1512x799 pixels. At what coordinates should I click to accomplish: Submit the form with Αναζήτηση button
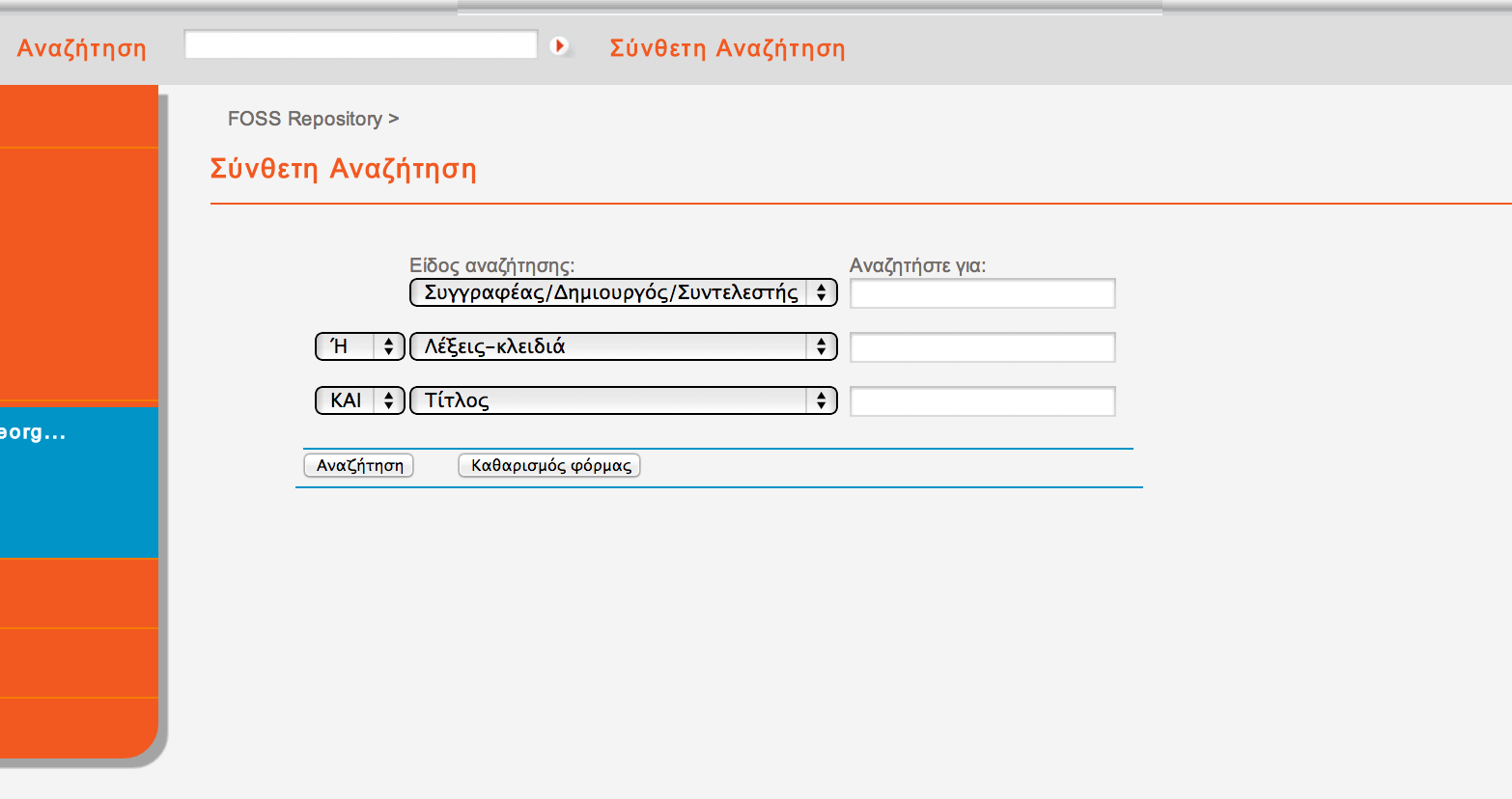point(359,465)
